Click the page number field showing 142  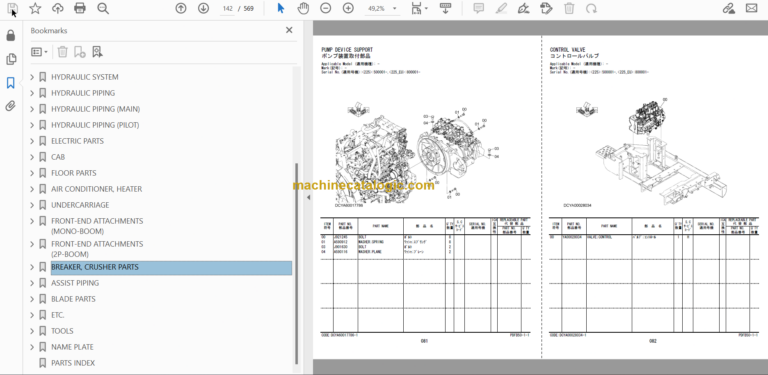tap(227, 8)
